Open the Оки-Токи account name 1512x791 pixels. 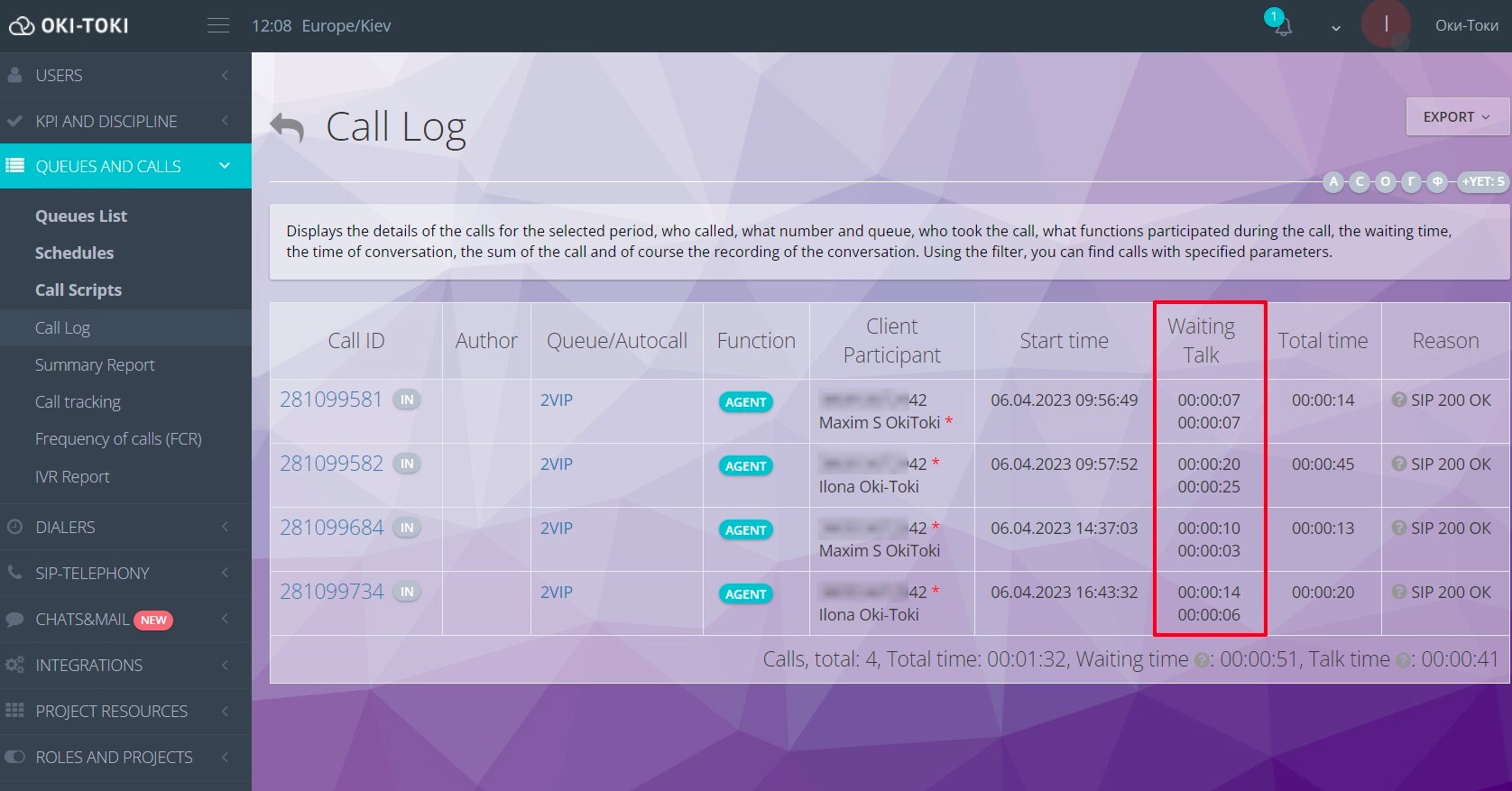point(1467,25)
